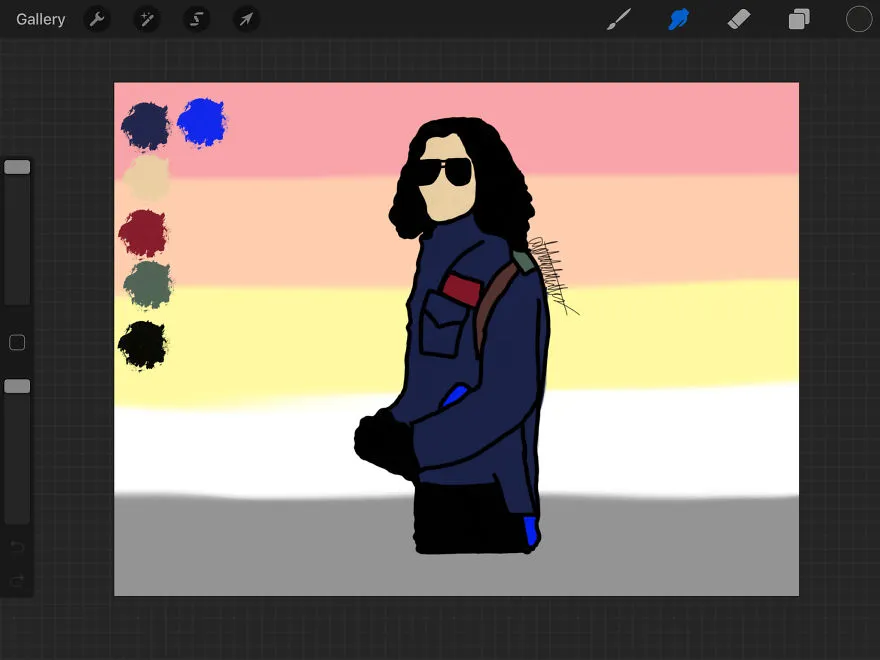Select the Eraser tool
The width and height of the screenshot is (880, 660).
coord(739,20)
